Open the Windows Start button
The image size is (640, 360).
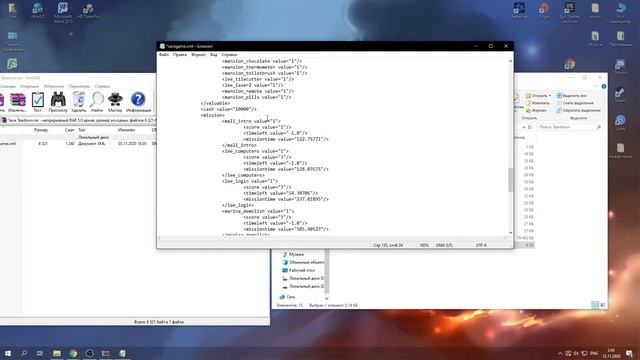tap(8, 353)
